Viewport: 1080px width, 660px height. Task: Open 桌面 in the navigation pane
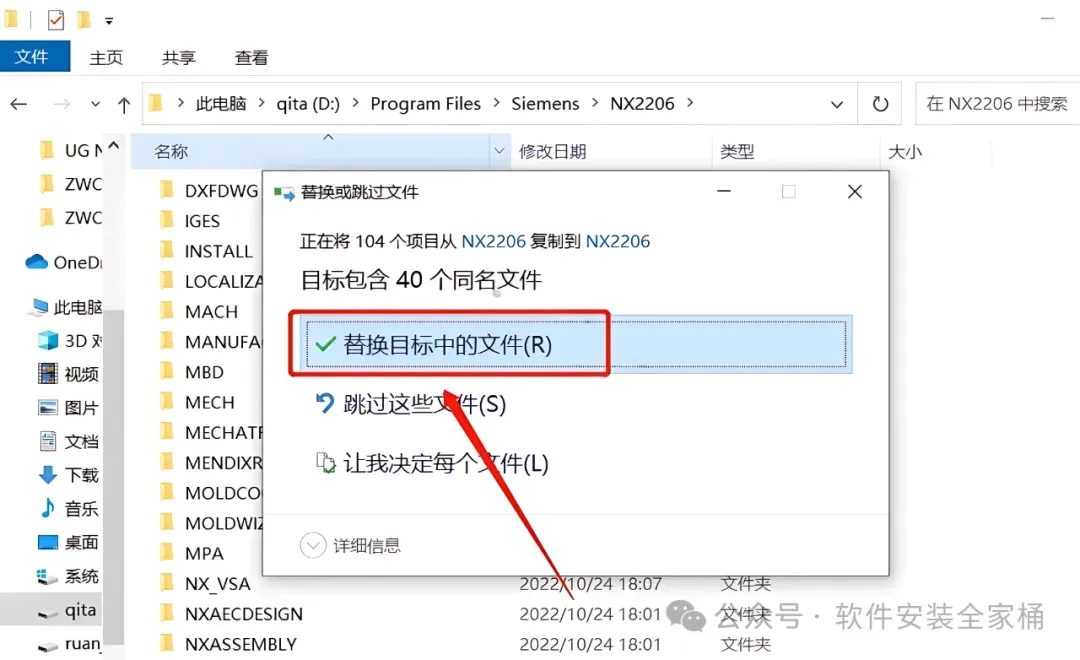click(x=68, y=542)
